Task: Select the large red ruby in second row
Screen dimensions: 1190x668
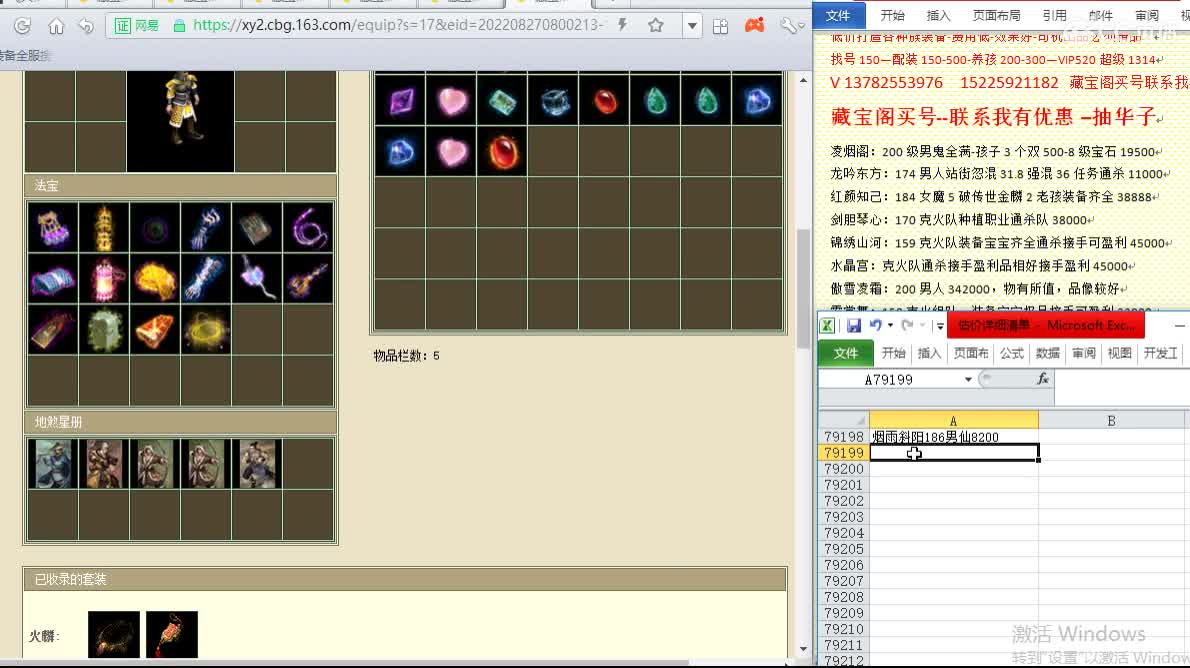Action: click(x=502, y=151)
